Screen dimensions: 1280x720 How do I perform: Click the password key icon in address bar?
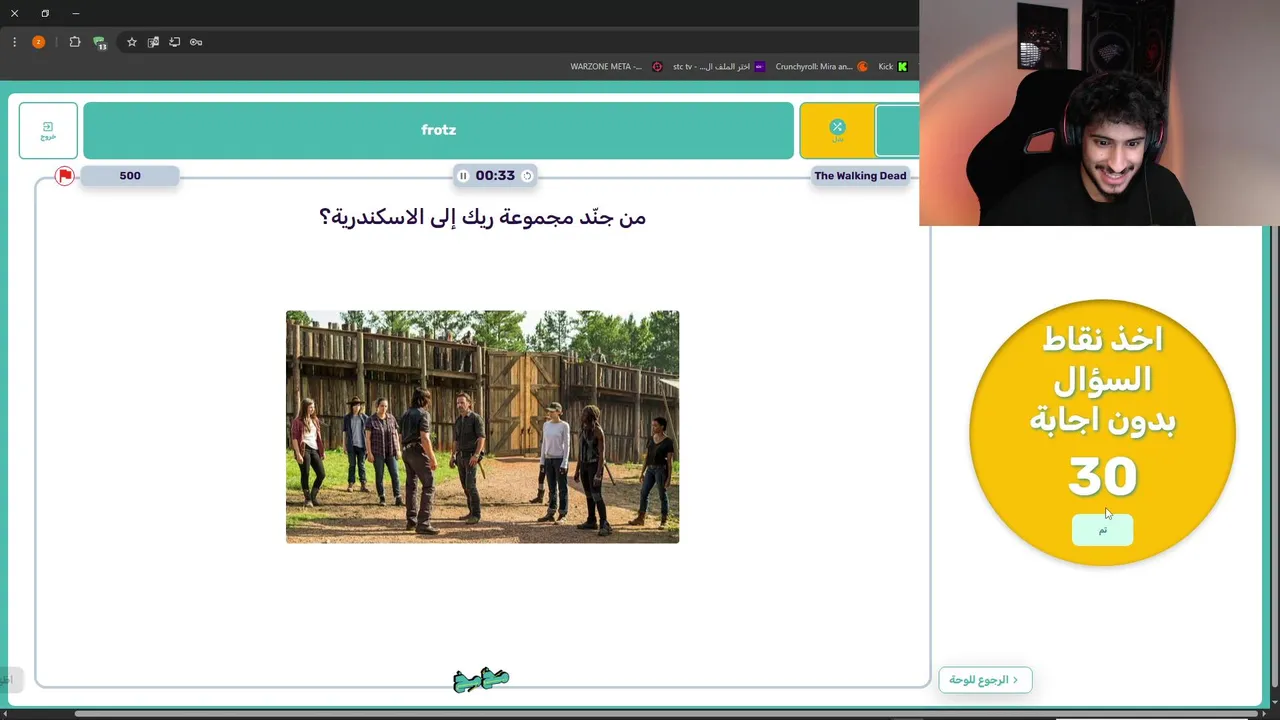[196, 42]
